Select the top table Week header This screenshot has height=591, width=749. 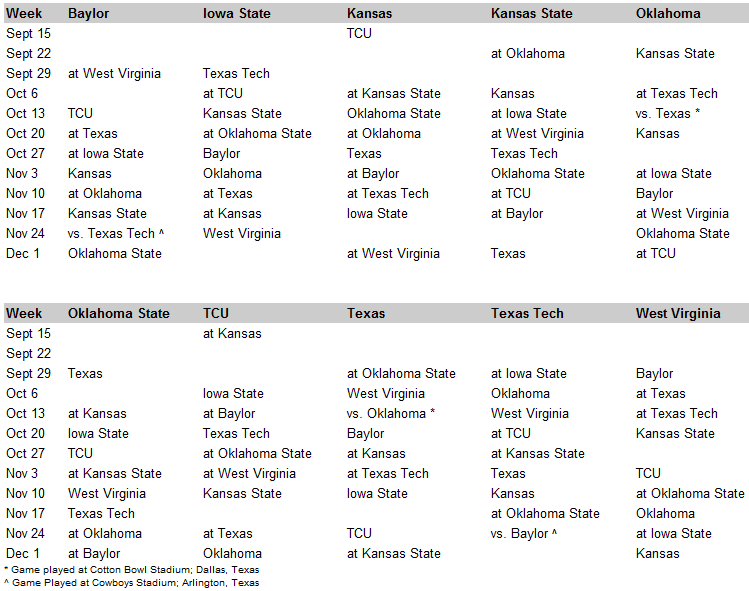(x=24, y=13)
